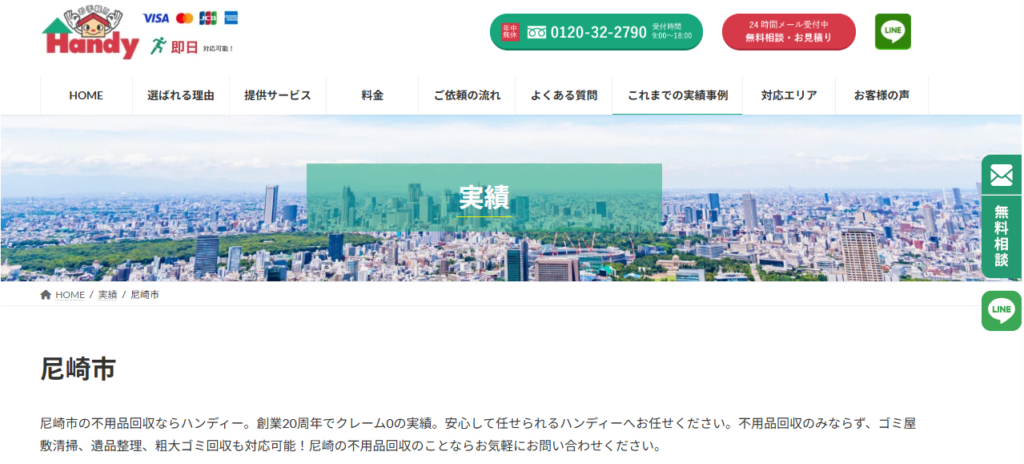Open ご依頼の流れ menu item
This screenshot has height=464, width=1024.
[467, 96]
